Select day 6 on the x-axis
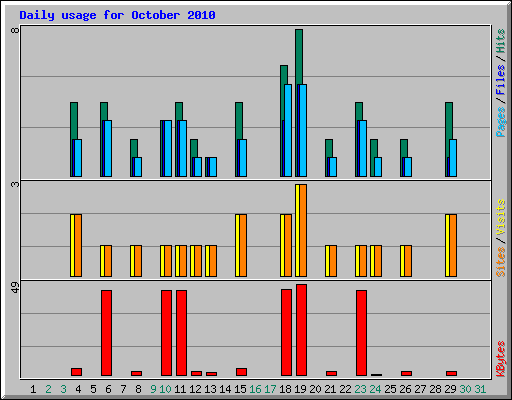Viewport: 512px width, 400px height. 108,389
